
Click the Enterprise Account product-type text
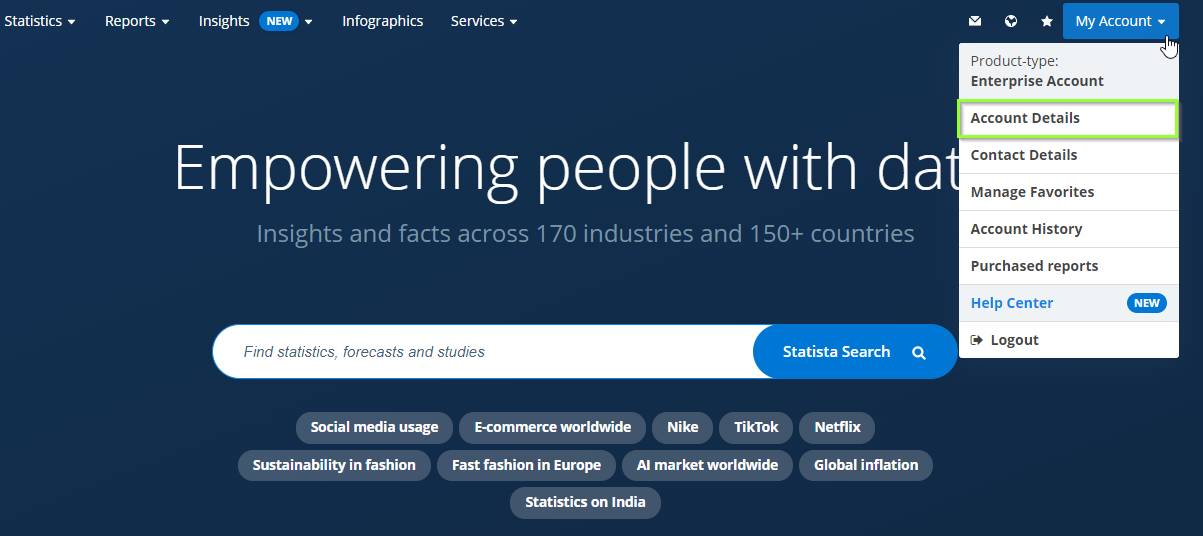[x=1037, y=81]
